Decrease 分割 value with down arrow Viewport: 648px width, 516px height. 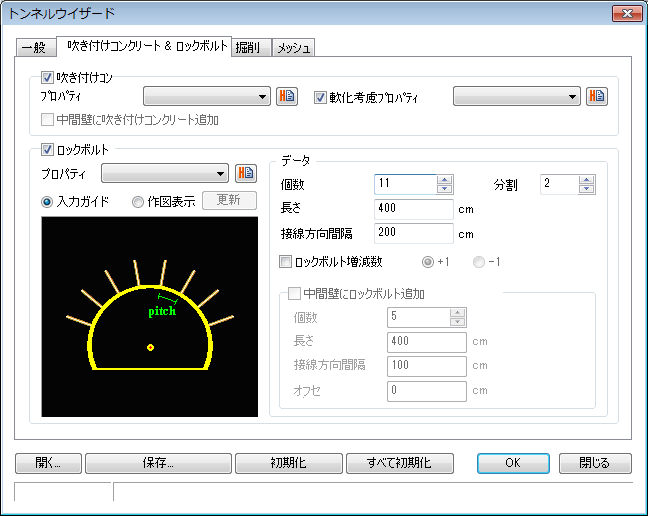pos(587,189)
